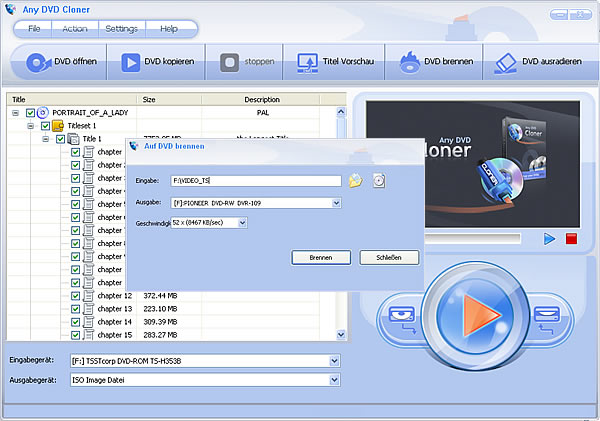The height and width of the screenshot is (421, 600).
Task: Click the chapter 14 scroll icon
Action: coord(88,322)
